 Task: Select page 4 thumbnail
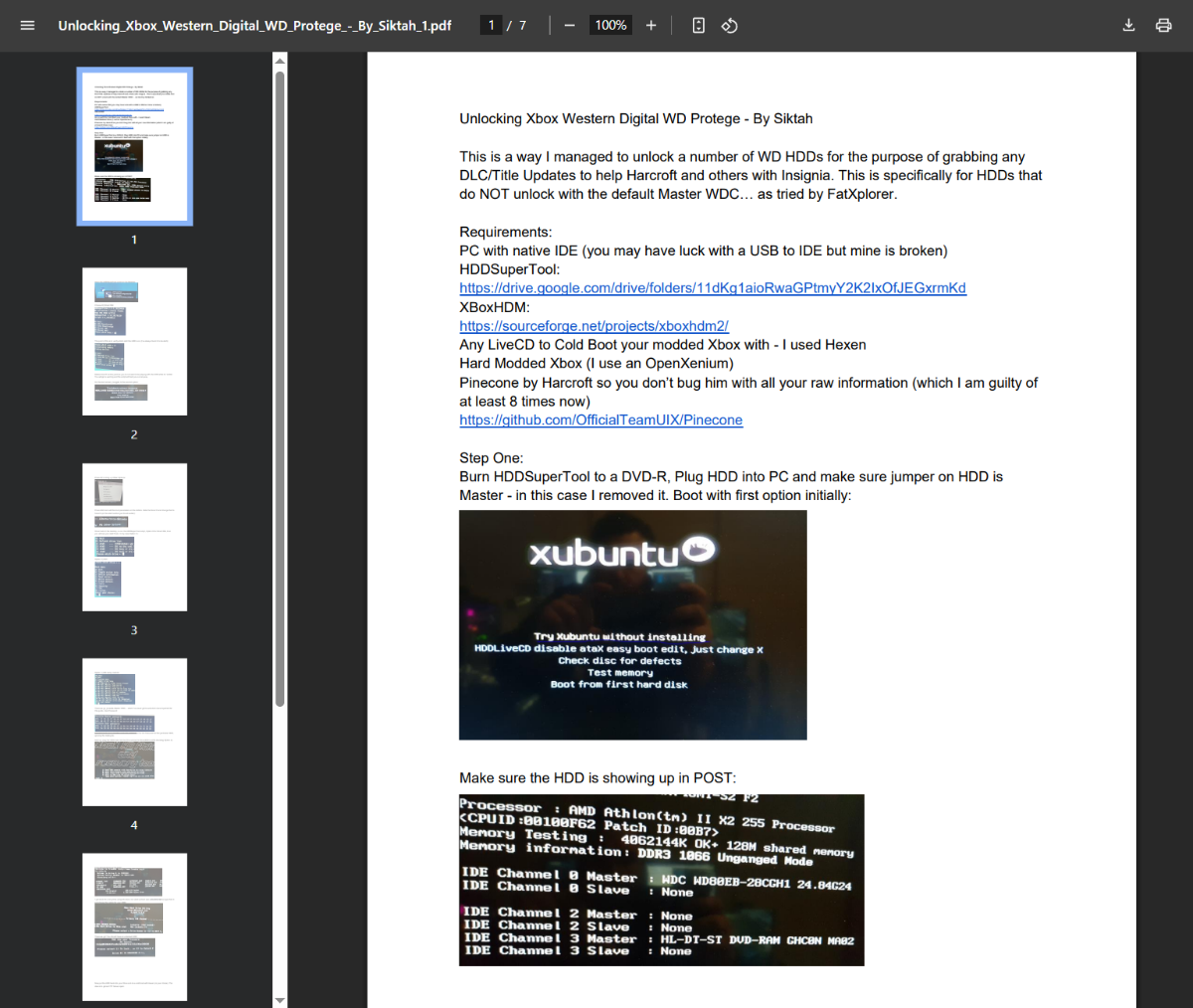pyautogui.click(x=134, y=732)
